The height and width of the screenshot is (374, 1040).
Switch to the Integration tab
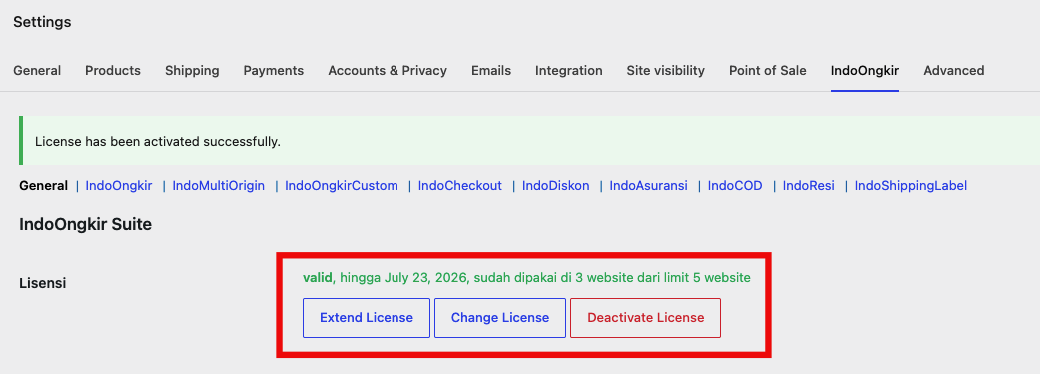(x=568, y=70)
